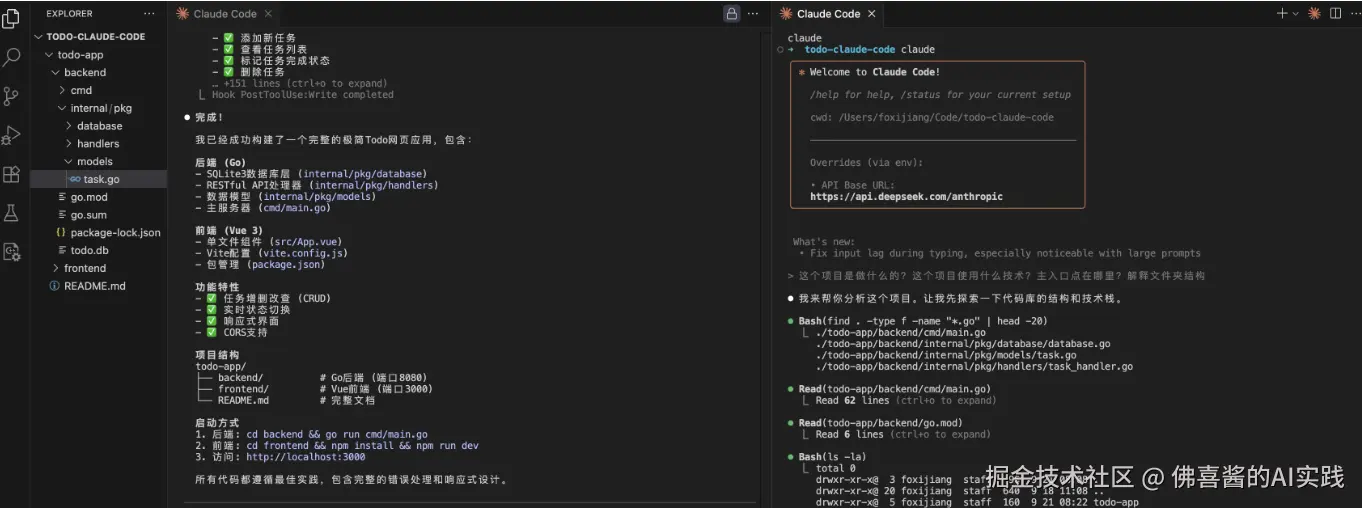Collapse the todo-app folder
This screenshot has width=1362, height=508.
click(48, 55)
